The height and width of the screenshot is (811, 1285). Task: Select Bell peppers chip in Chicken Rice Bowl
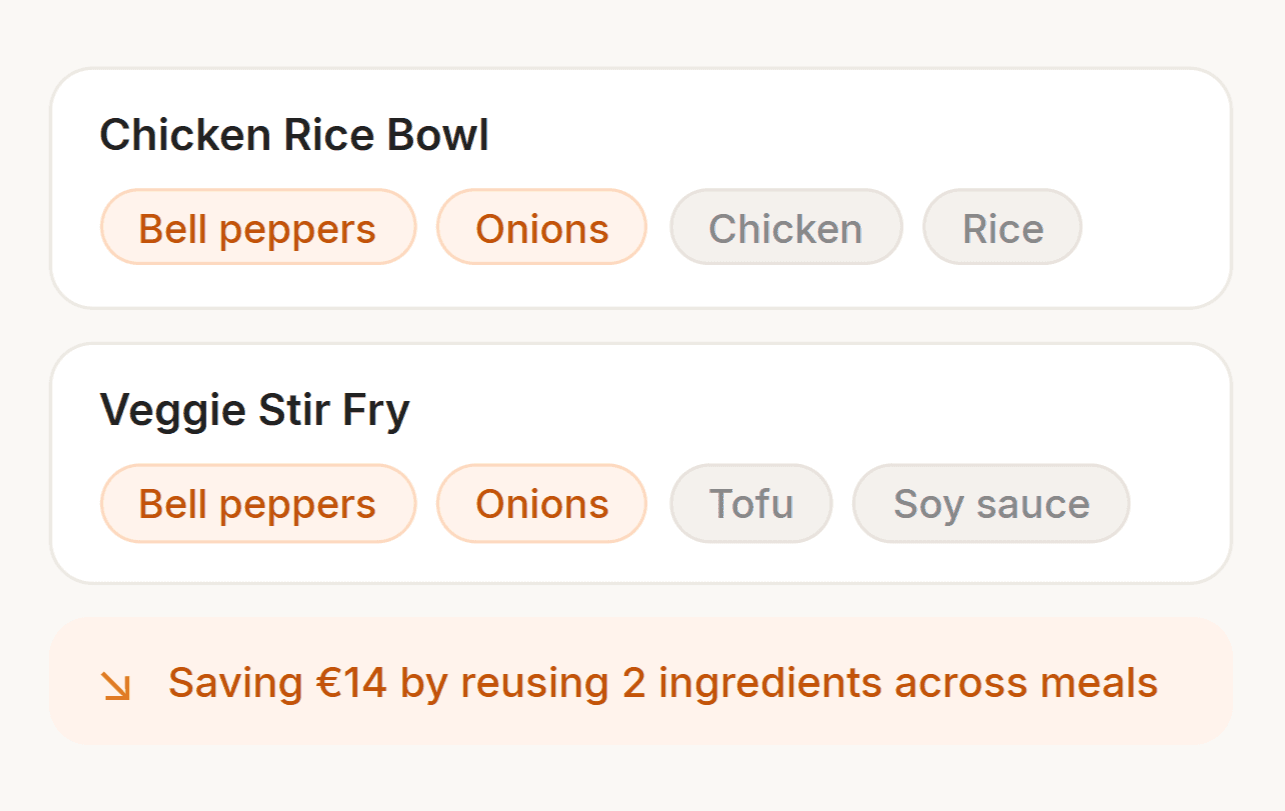(x=257, y=229)
